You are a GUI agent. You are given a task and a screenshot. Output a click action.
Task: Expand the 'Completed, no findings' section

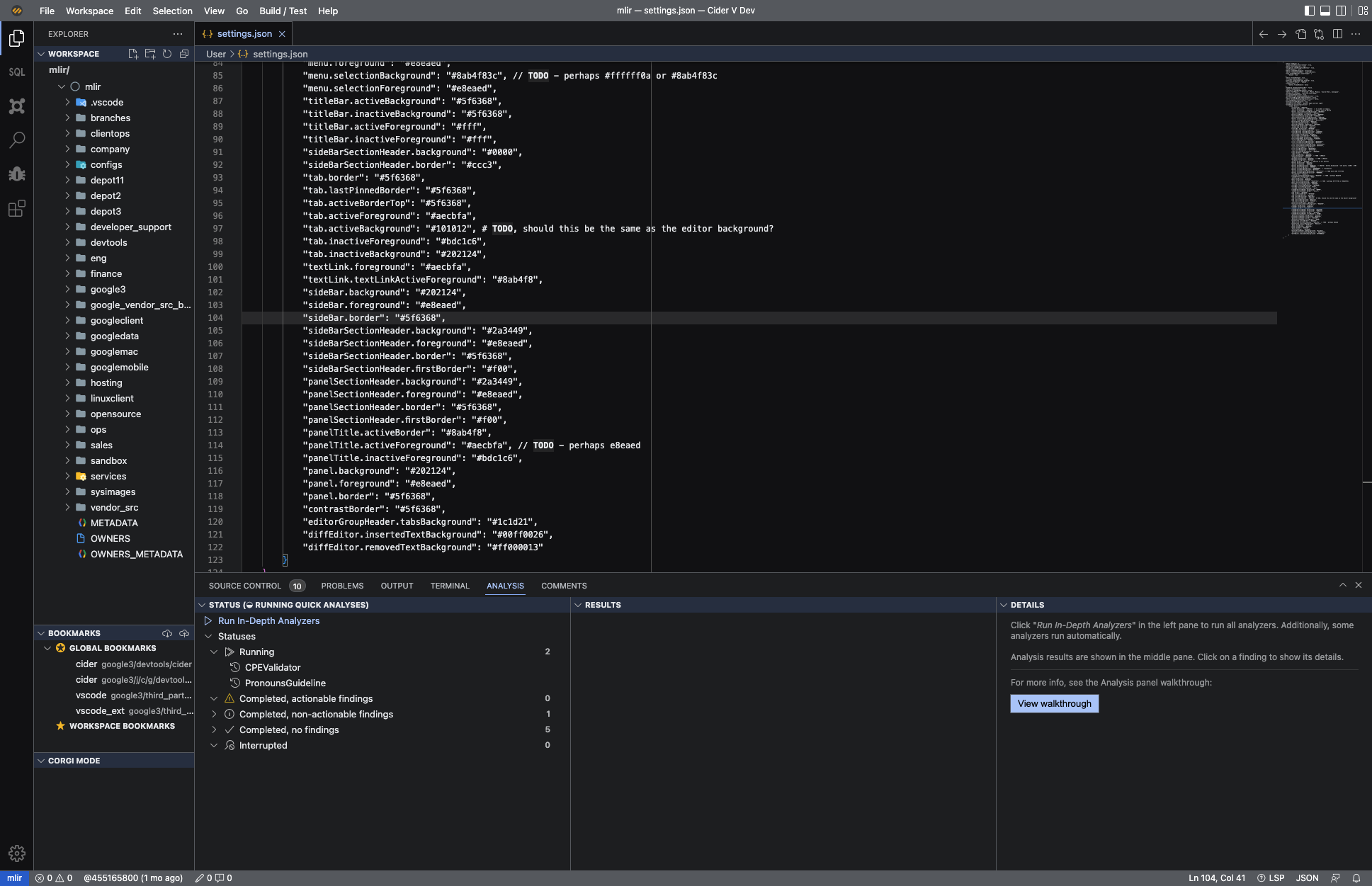pyautogui.click(x=214, y=729)
